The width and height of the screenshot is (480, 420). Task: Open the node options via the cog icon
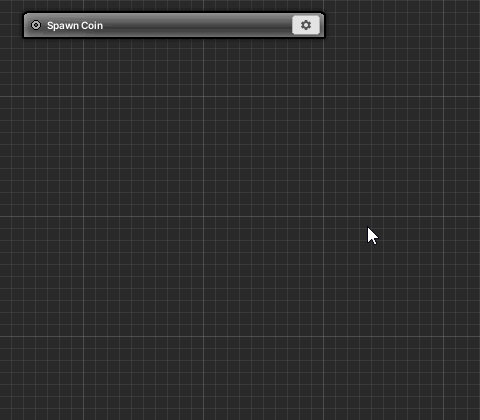click(x=306, y=25)
